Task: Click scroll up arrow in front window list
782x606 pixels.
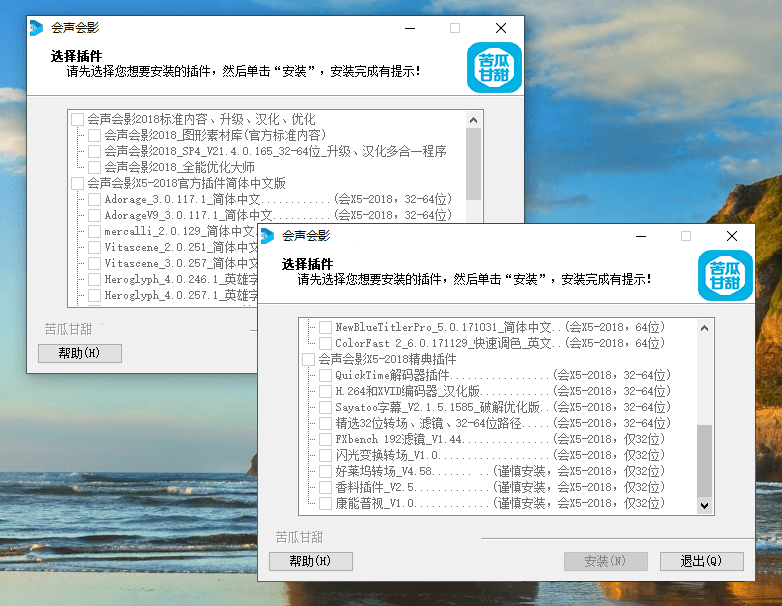Action: (704, 328)
